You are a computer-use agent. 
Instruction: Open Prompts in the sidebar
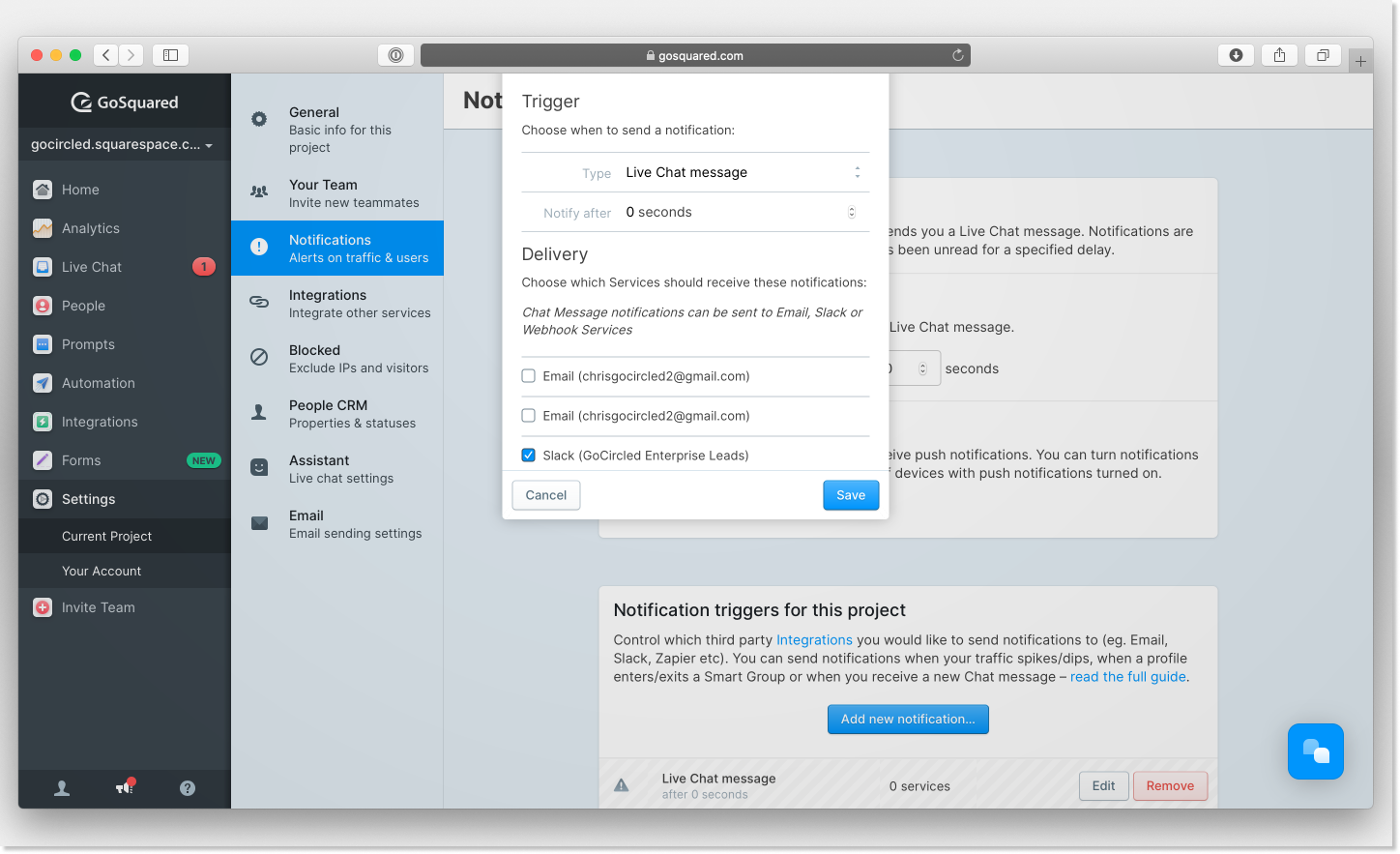124,344
